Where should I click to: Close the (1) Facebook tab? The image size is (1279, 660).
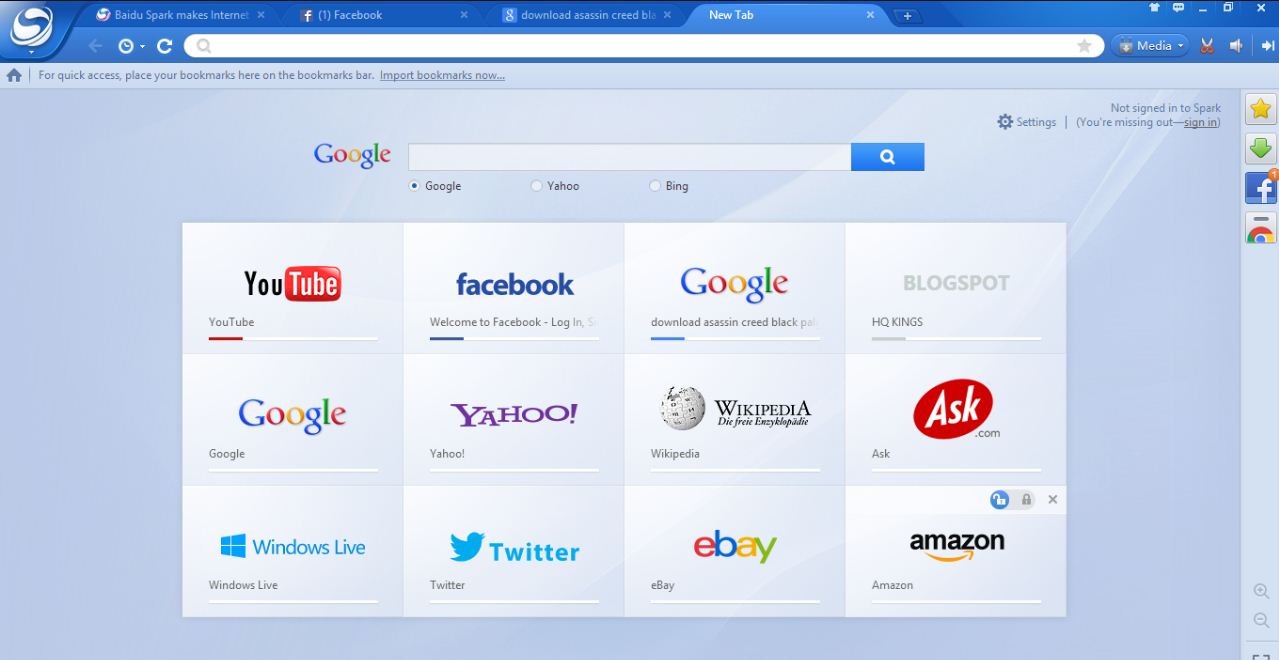(464, 15)
